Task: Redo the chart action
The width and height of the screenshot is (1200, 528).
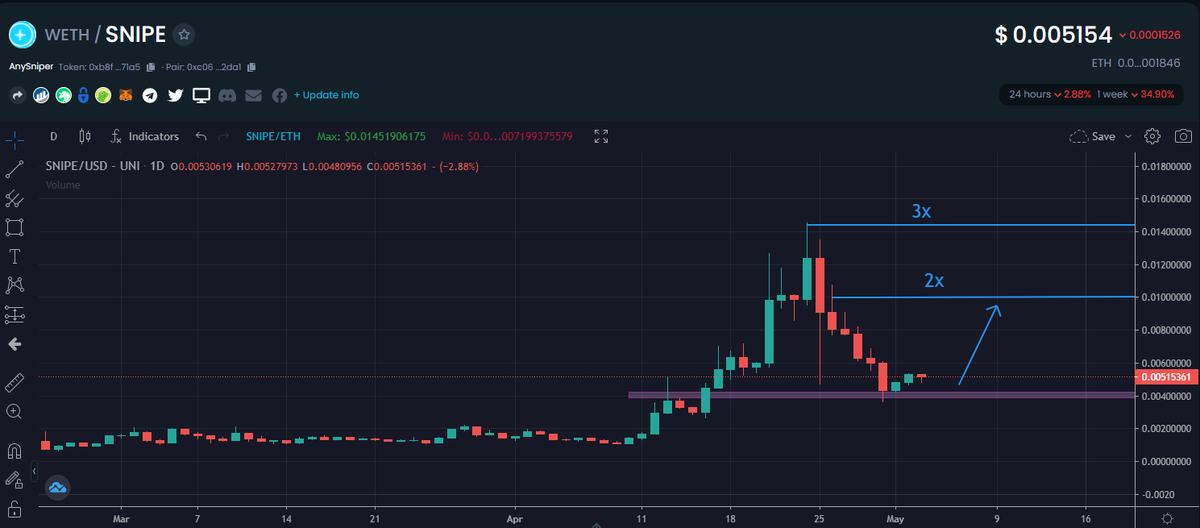Action: coord(223,136)
